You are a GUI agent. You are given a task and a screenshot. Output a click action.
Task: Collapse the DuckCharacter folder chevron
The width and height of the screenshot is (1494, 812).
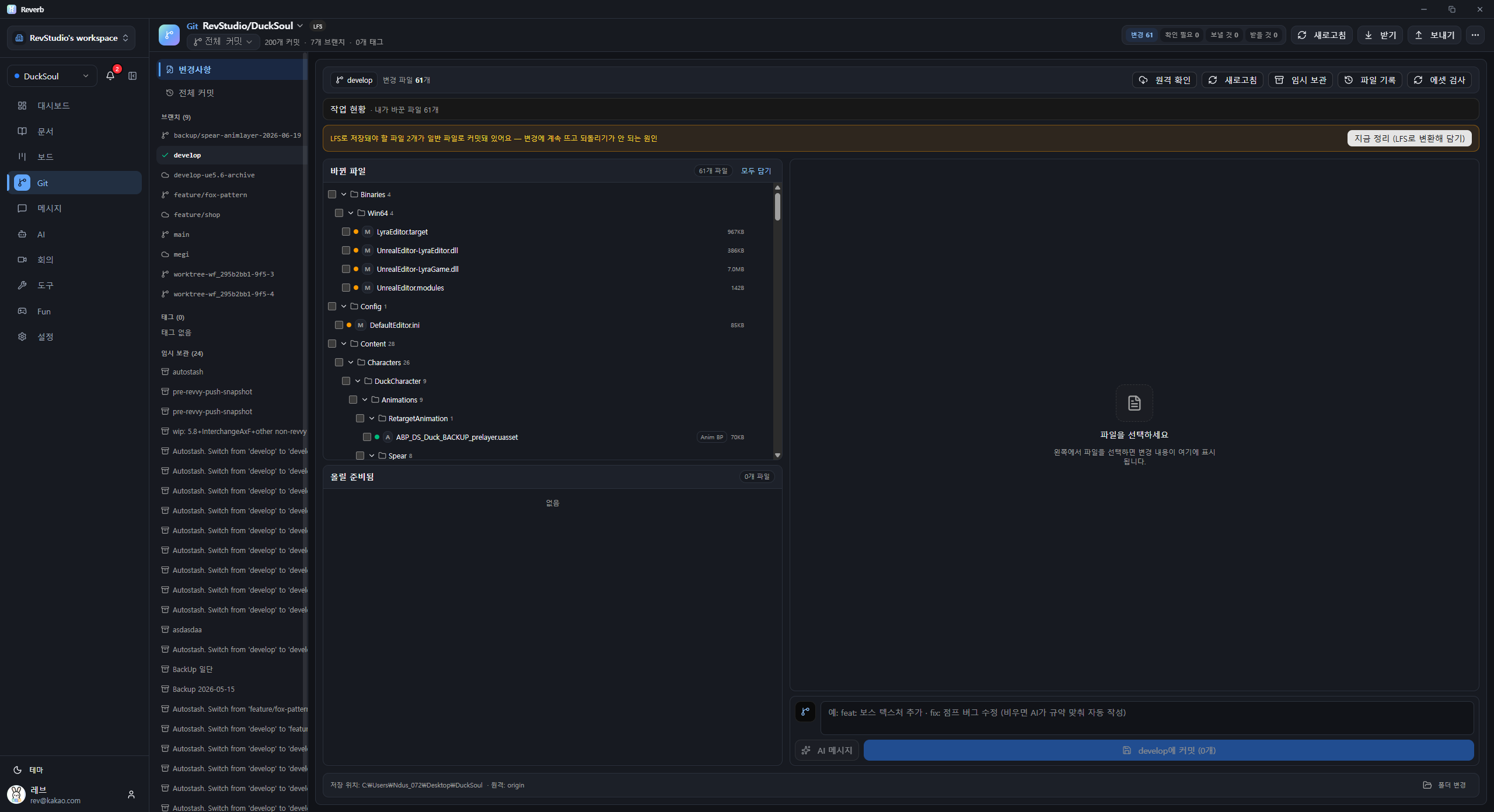click(x=358, y=381)
